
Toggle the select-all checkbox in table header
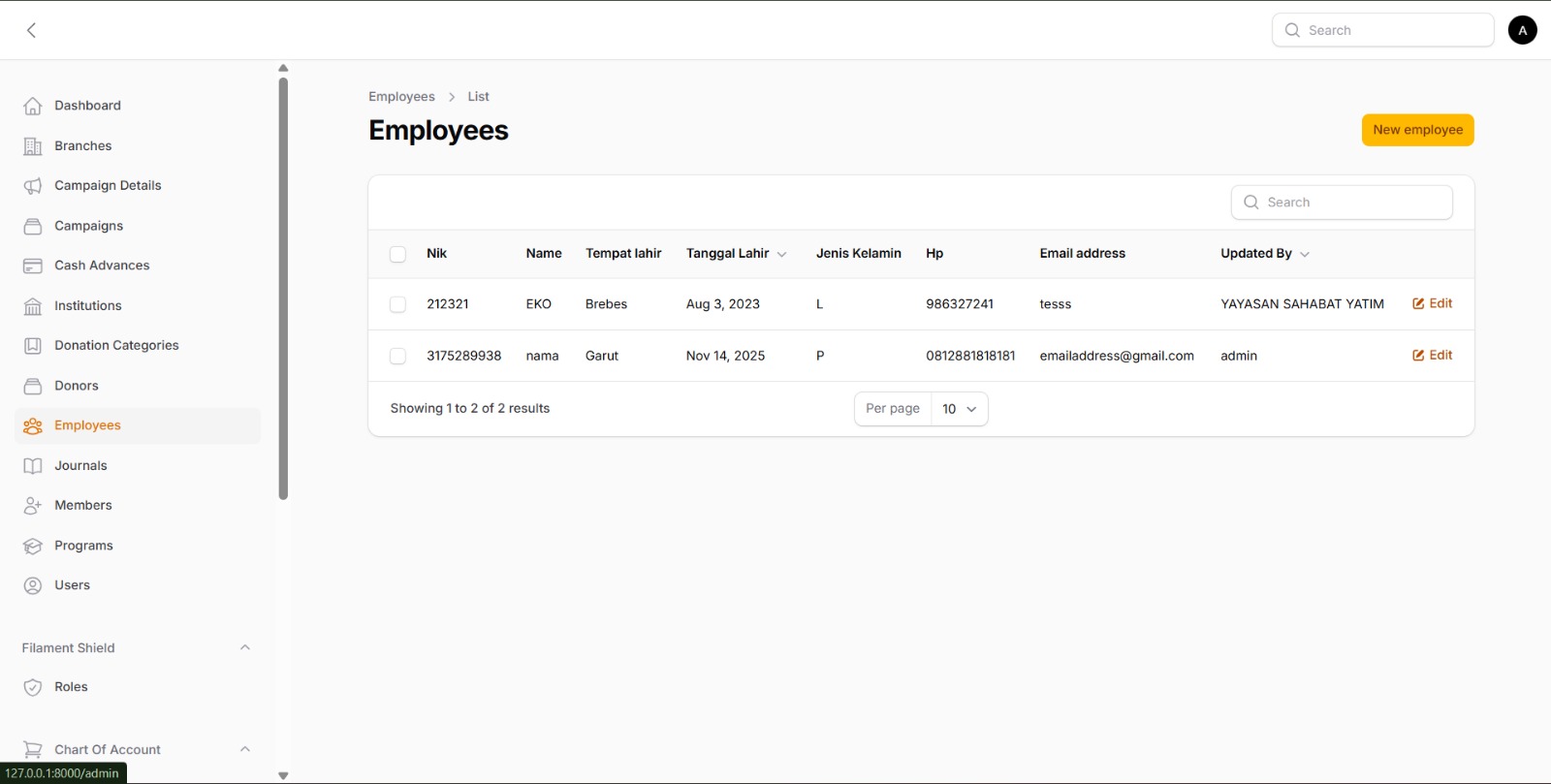397,254
